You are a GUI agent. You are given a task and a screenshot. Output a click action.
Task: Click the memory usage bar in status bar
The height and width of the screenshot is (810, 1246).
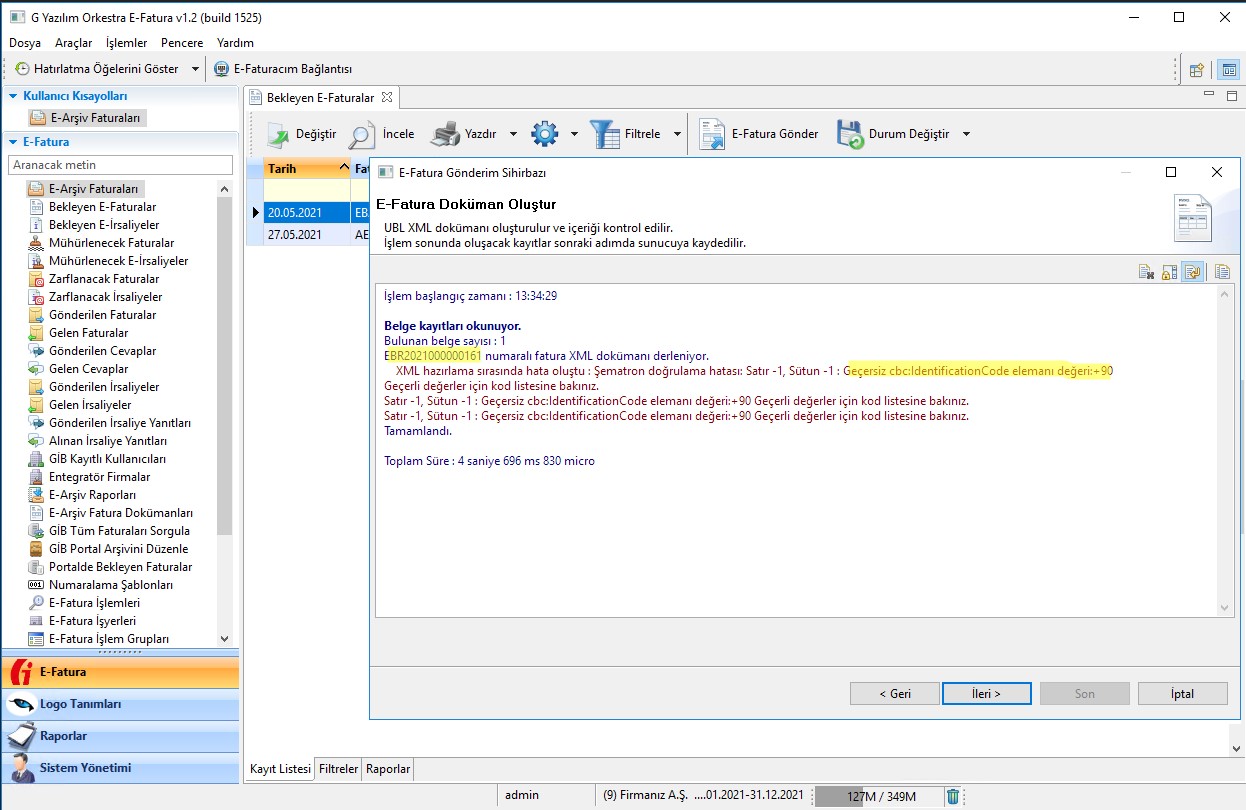879,796
